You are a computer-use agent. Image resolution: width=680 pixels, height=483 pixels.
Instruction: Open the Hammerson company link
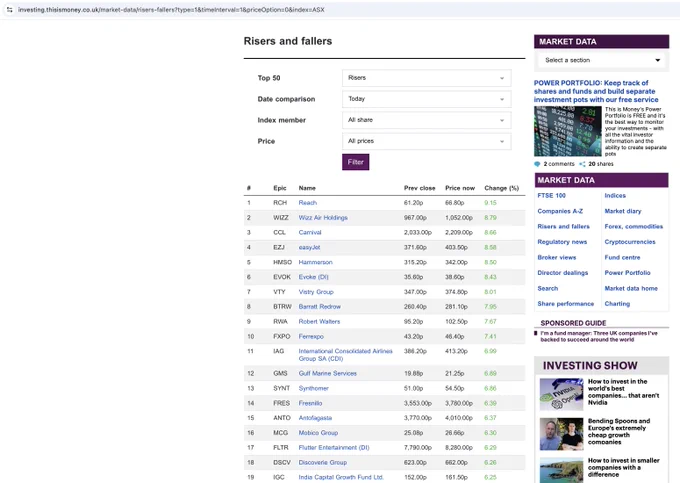pos(315,262)
